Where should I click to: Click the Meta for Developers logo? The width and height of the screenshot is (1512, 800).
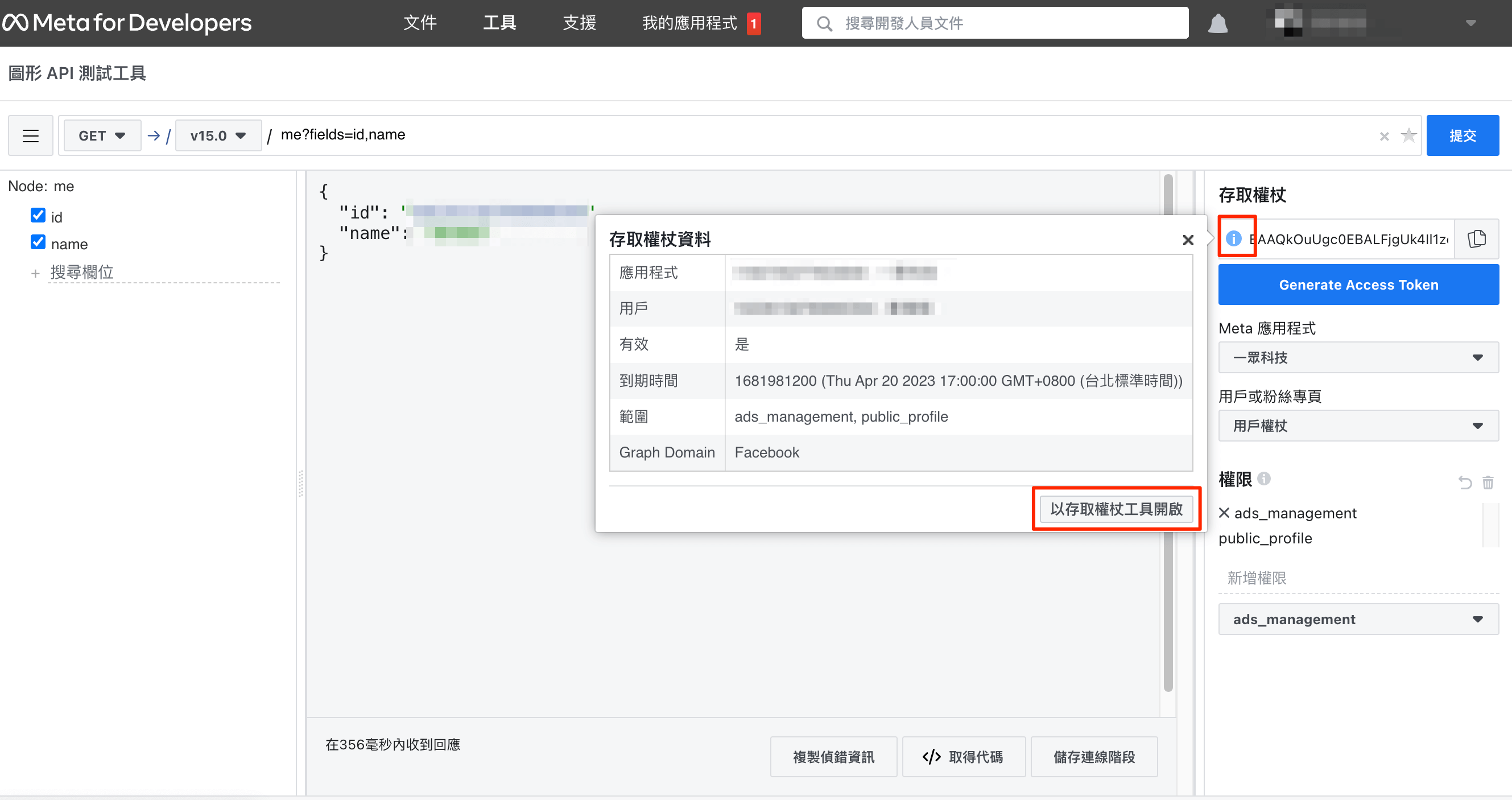[x=127, y=23]
